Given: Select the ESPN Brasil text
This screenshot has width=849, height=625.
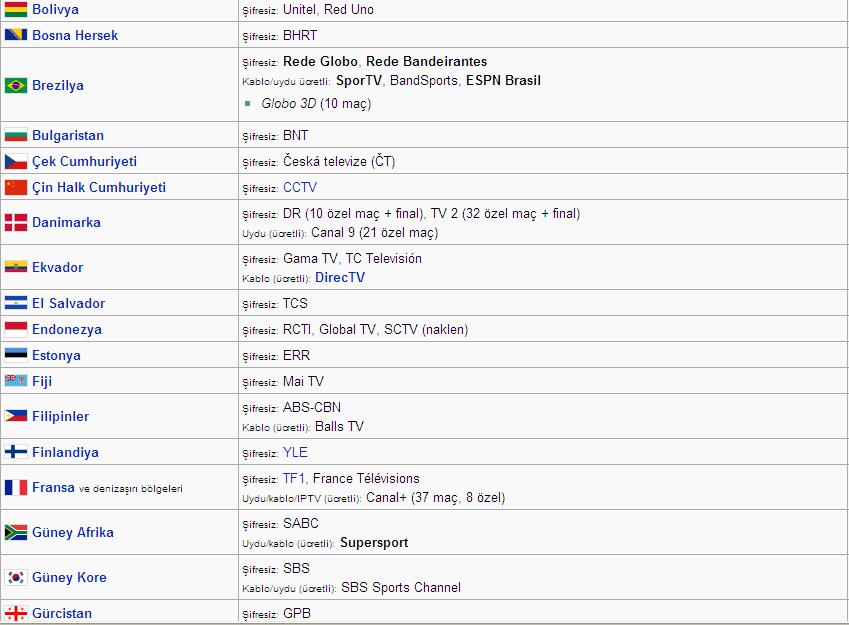Looking at the screenshot, I should tap(504, 80).
